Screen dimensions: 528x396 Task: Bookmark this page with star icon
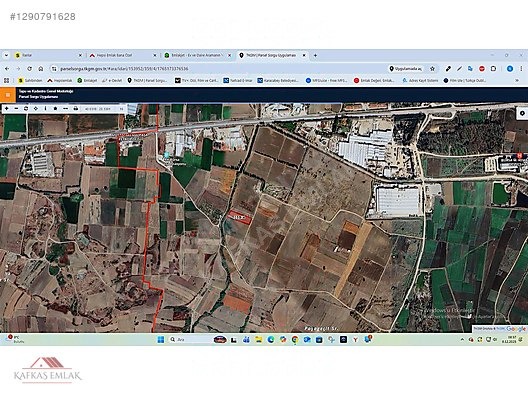click(x=432, y=69)
